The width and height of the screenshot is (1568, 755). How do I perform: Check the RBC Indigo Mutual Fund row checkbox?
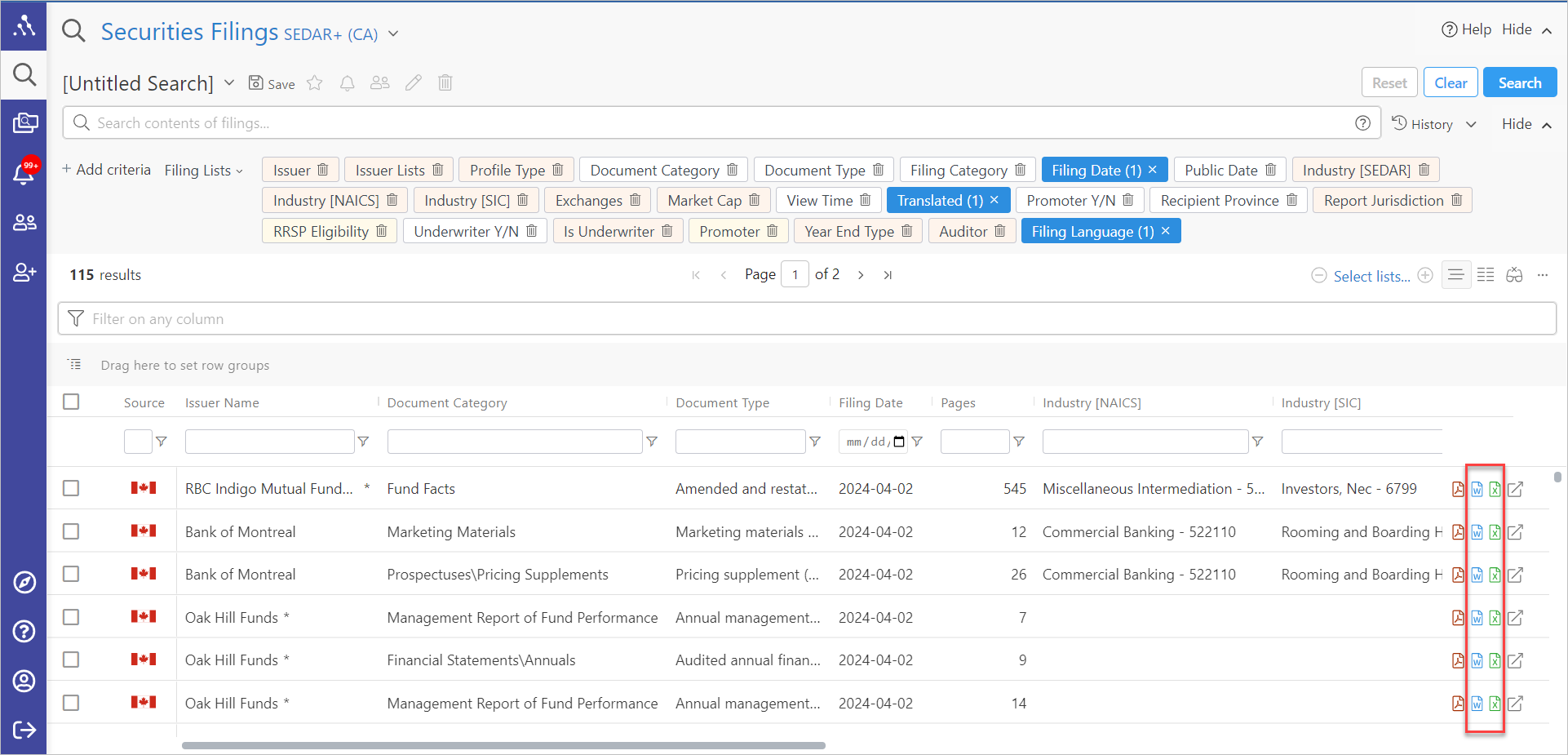72,488
